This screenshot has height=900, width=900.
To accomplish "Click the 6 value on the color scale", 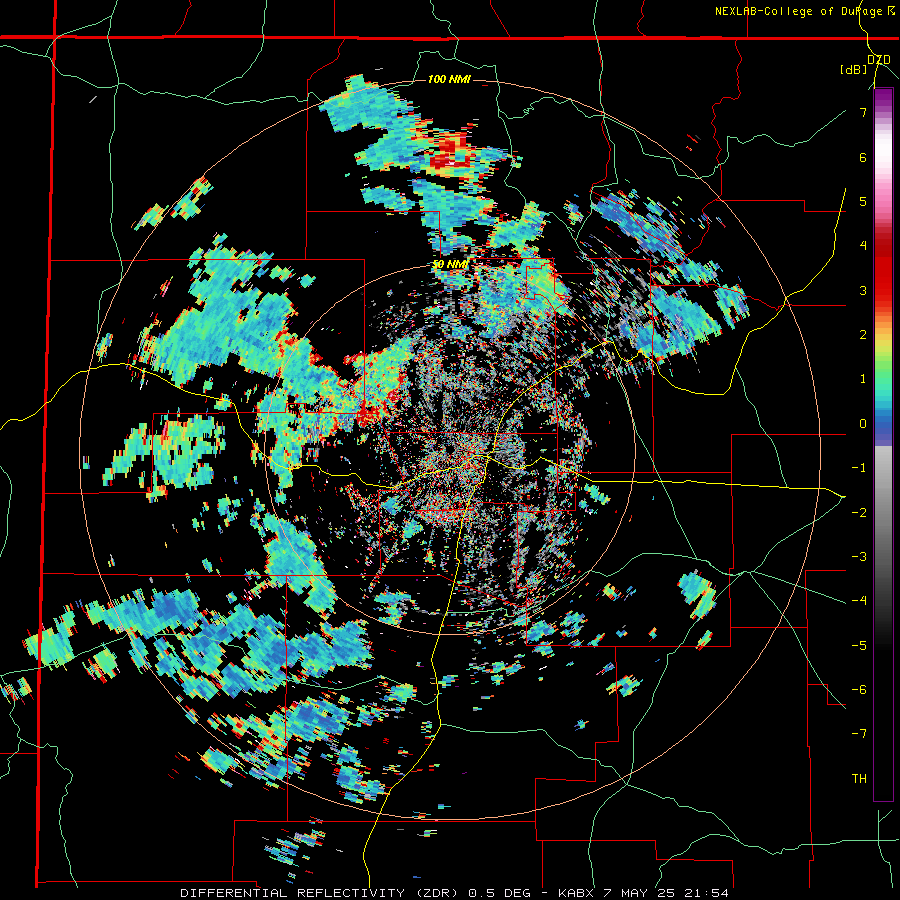I will [x=863, y=157].
